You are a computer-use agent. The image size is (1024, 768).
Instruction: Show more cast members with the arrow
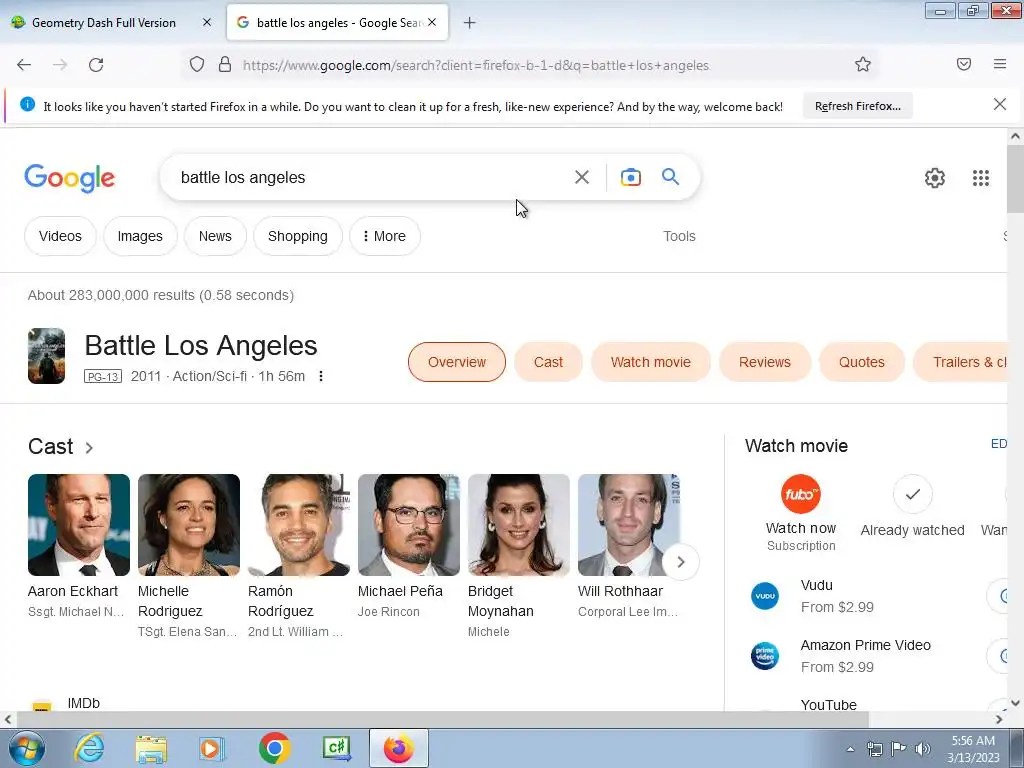[x=680, y=562]
